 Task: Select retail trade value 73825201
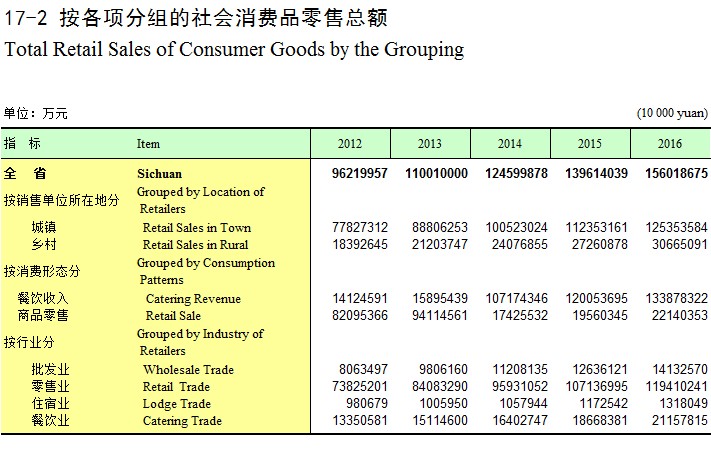(360, 386)
